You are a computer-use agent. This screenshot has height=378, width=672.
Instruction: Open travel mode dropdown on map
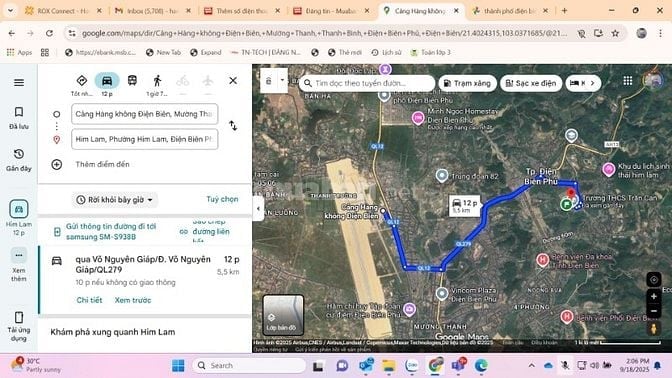point(282,80)
